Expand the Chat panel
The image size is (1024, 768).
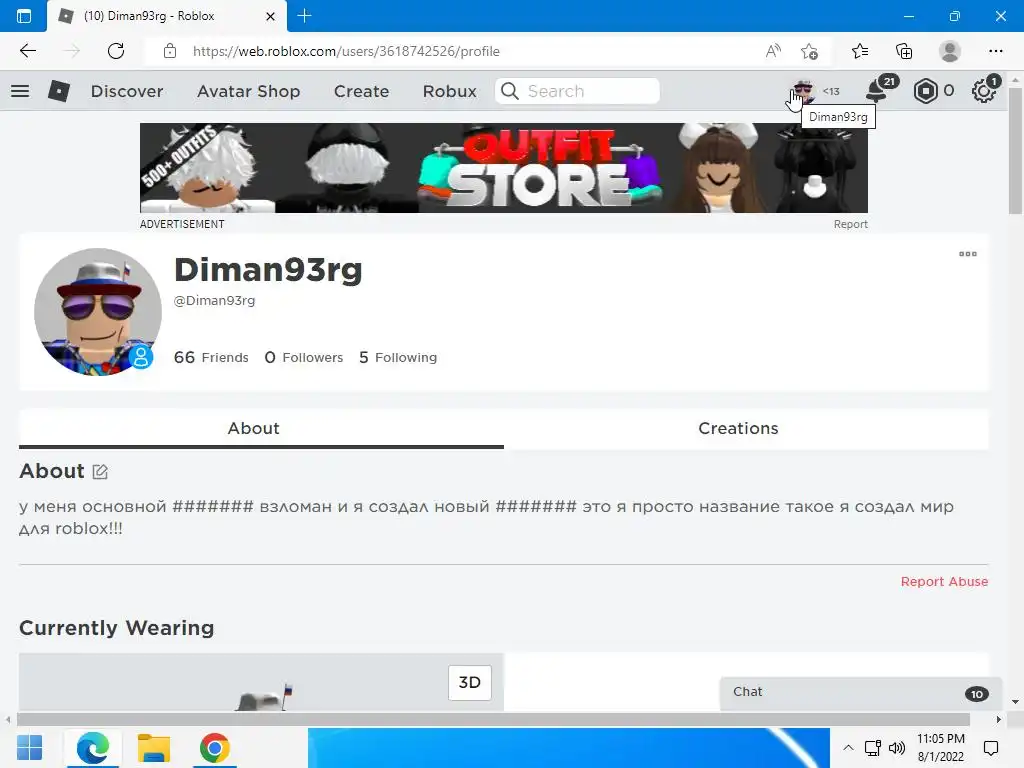860,694
